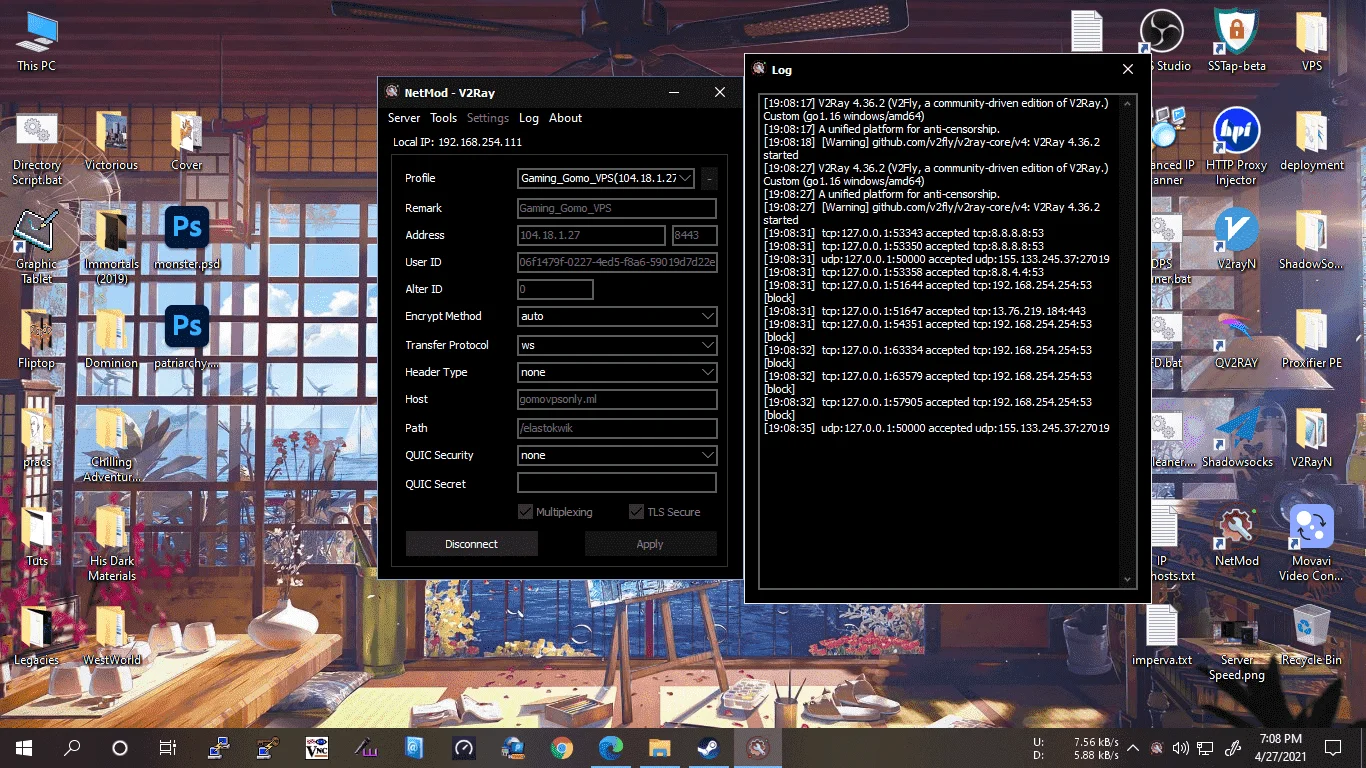1366x768 pixels.
Task: Select the Directory Script.bat file icon
Action: (36, 148)
